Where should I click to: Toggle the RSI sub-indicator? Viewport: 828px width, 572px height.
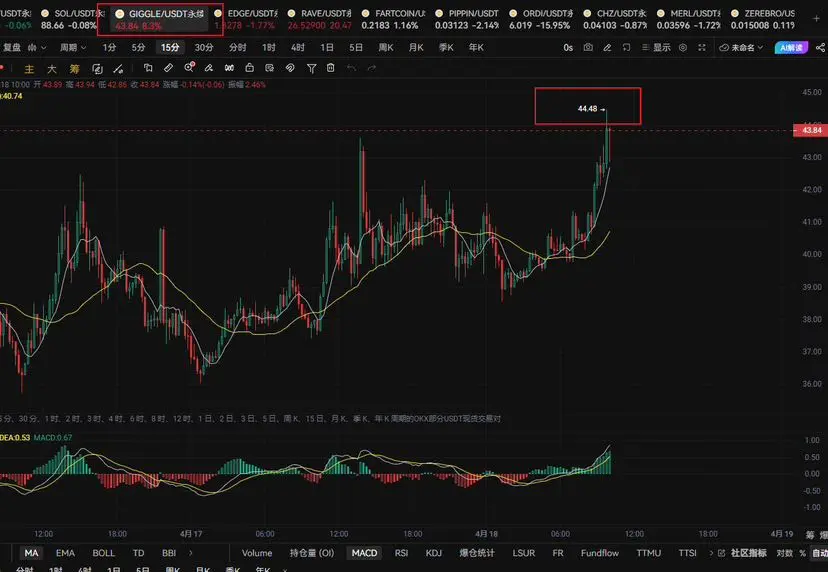(x=401, y=553)
